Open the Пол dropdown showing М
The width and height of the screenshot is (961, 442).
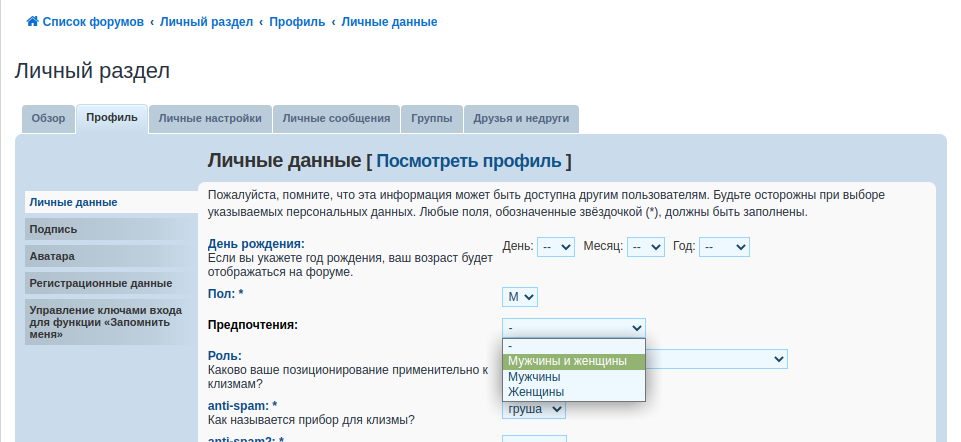point(520,297)
